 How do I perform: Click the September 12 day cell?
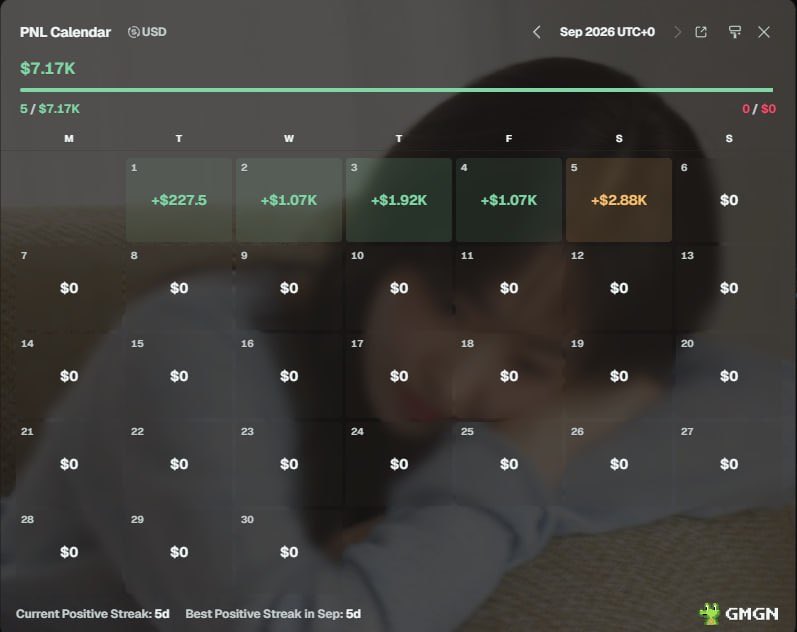coord(619,288)
